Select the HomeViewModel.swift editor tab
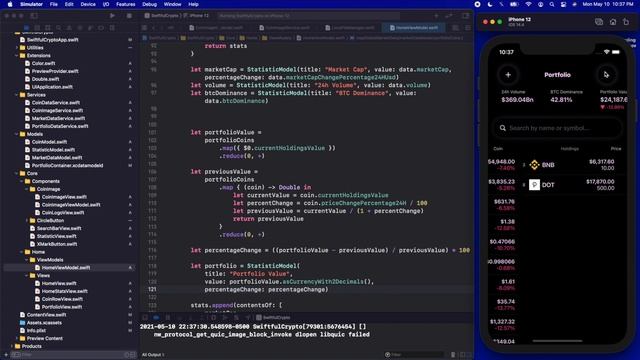The image size is (640, 360). [413, 28]
